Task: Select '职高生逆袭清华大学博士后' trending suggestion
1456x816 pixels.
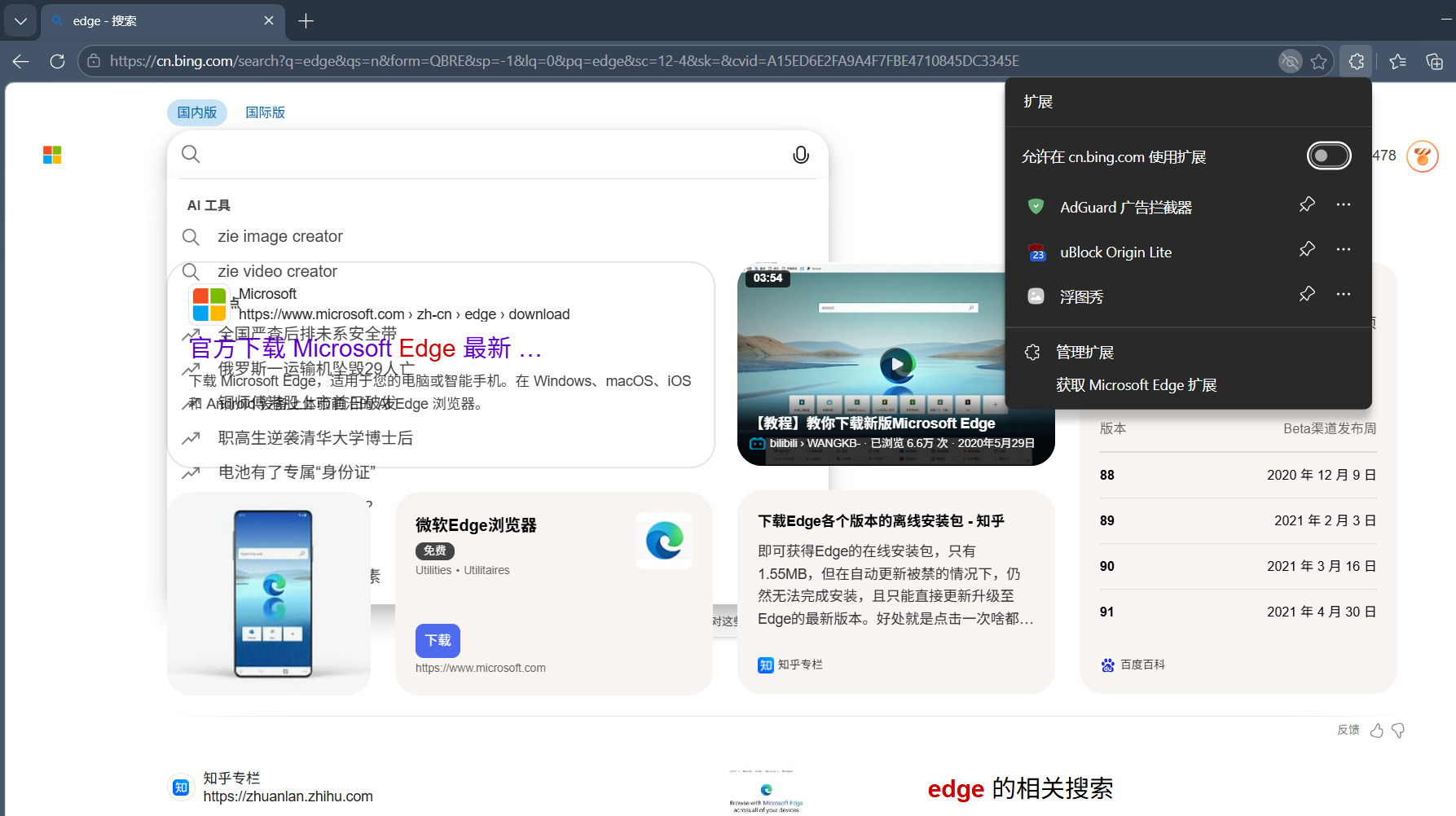Action: click(315, 438)
